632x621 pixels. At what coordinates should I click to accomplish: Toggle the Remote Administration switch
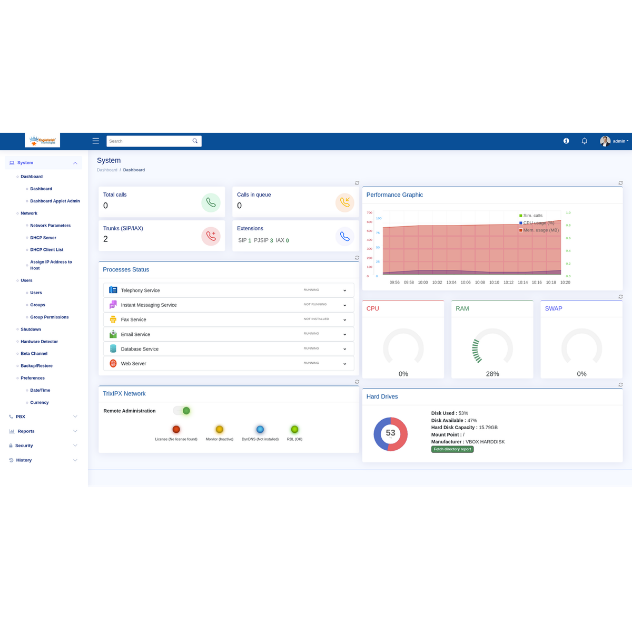point(181,411)
